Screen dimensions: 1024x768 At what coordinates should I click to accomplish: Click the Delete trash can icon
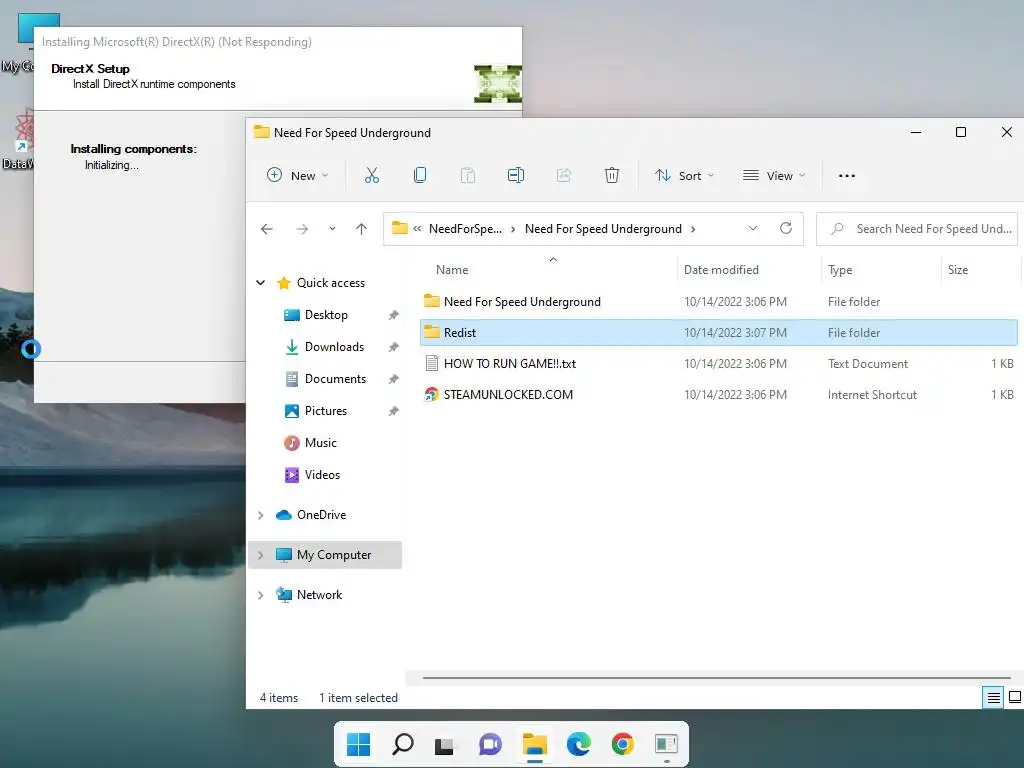(612, 175)
